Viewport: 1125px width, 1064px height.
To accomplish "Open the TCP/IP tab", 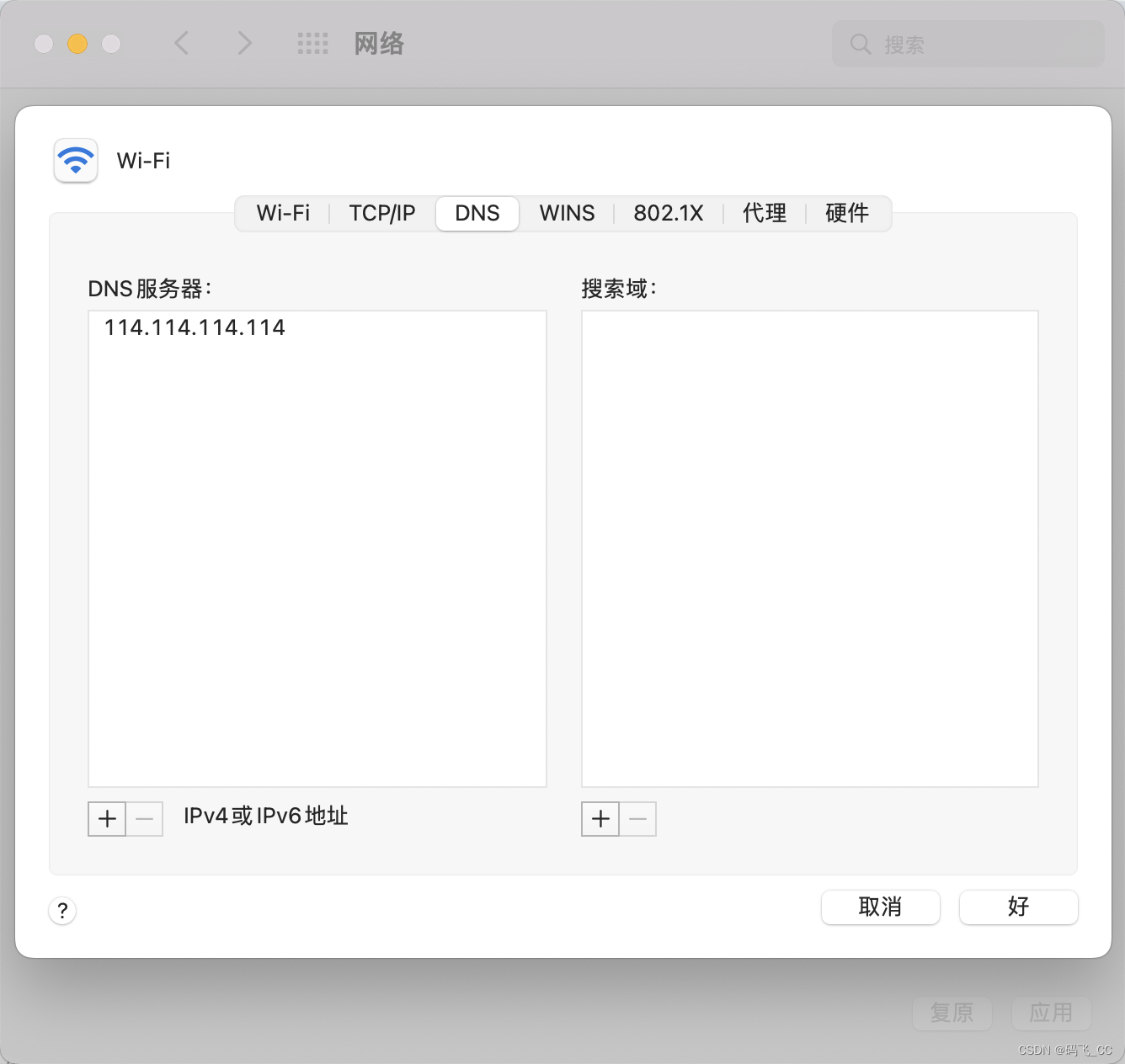I will 382,213.
